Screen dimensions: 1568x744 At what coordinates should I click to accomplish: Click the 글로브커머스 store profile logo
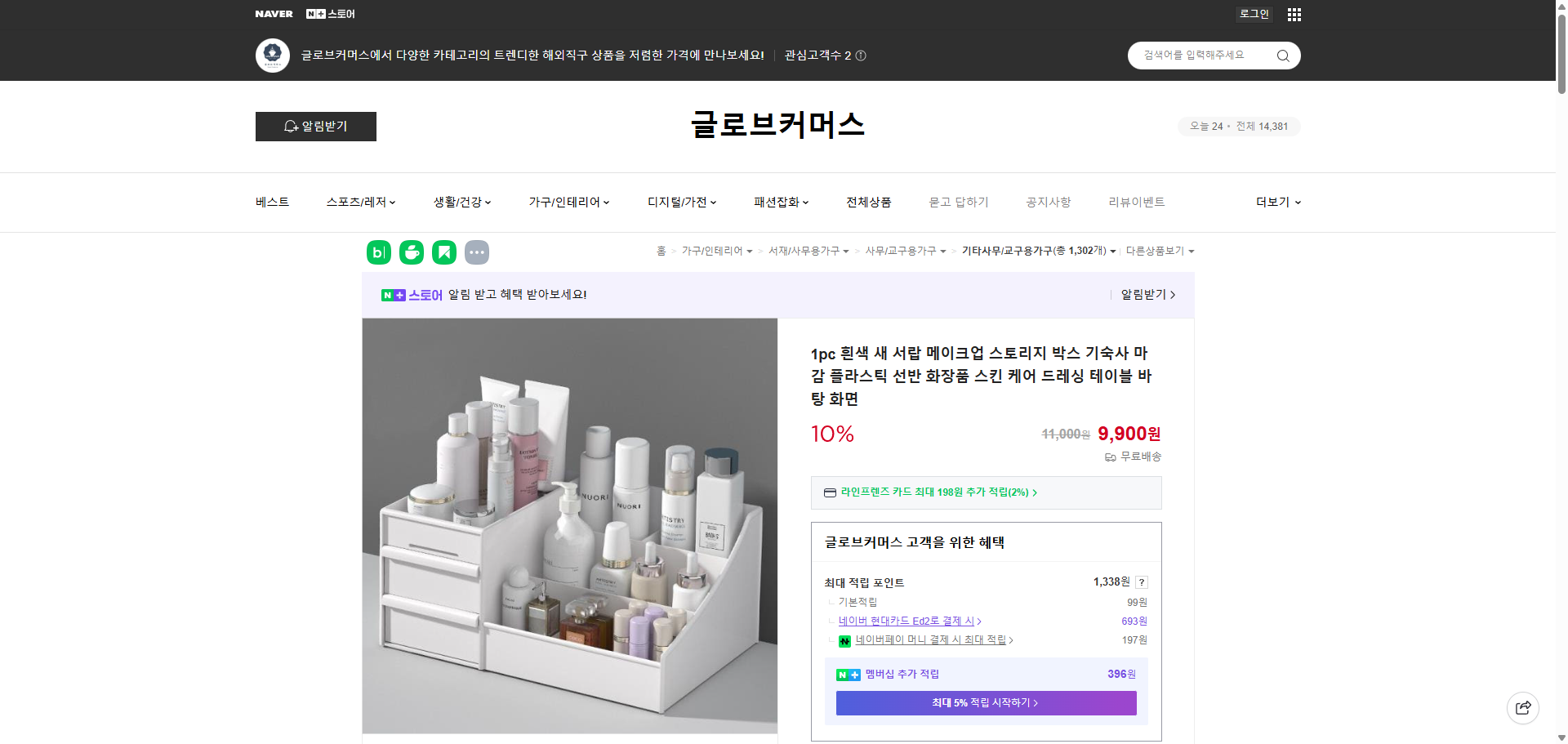click(x=273, y=56)
